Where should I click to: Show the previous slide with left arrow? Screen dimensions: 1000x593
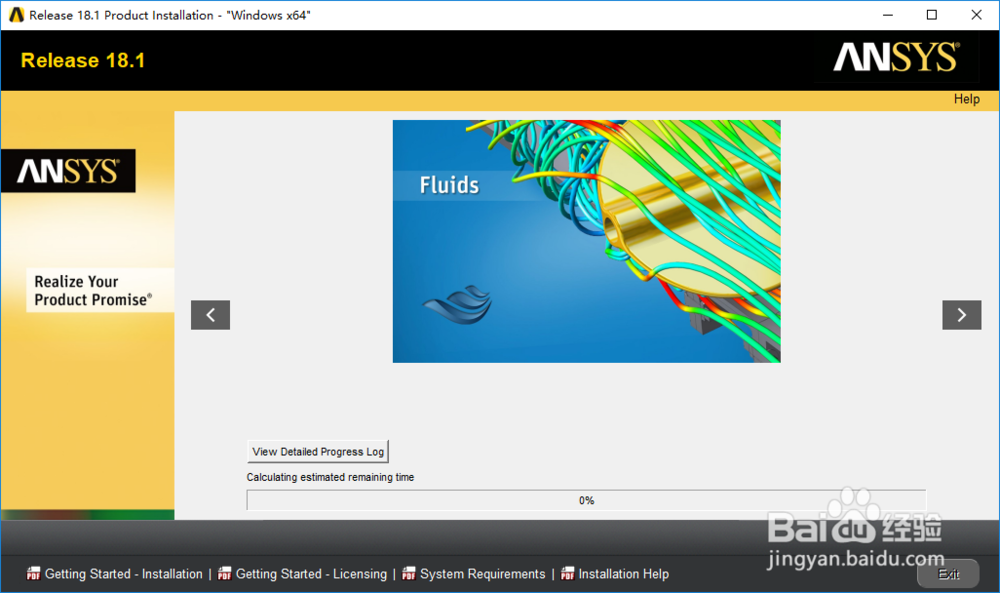(x=210, y=315)
